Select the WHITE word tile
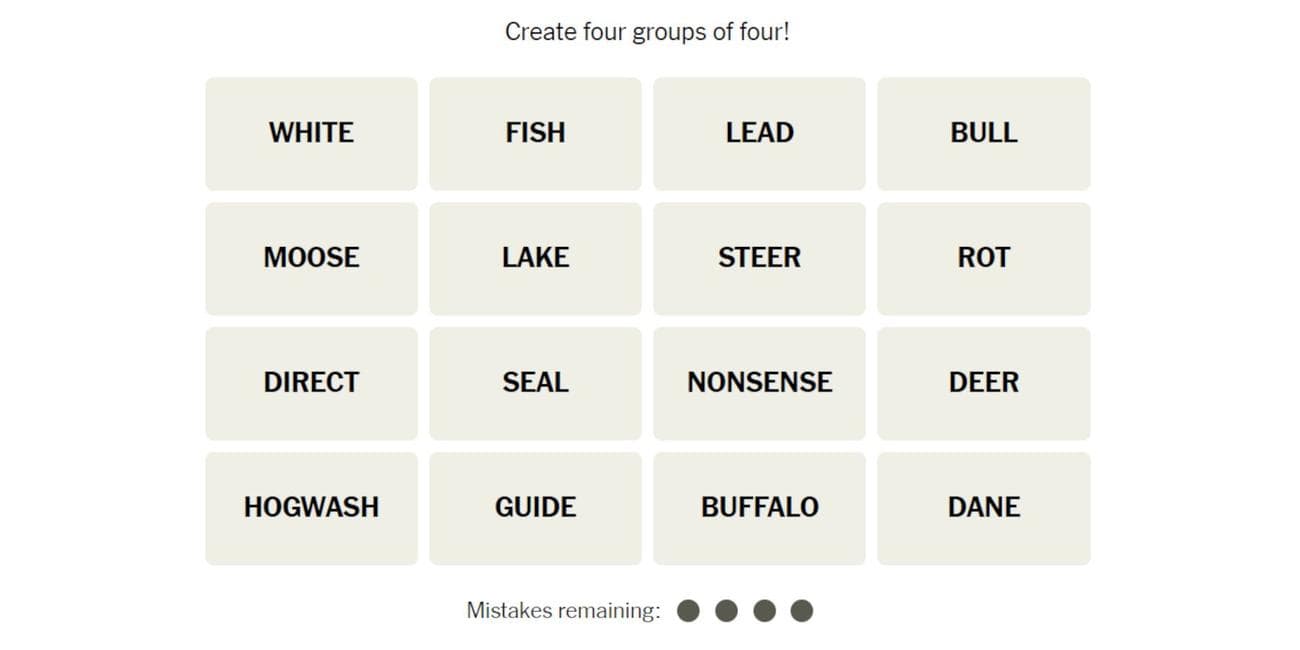 coord(311,133)
